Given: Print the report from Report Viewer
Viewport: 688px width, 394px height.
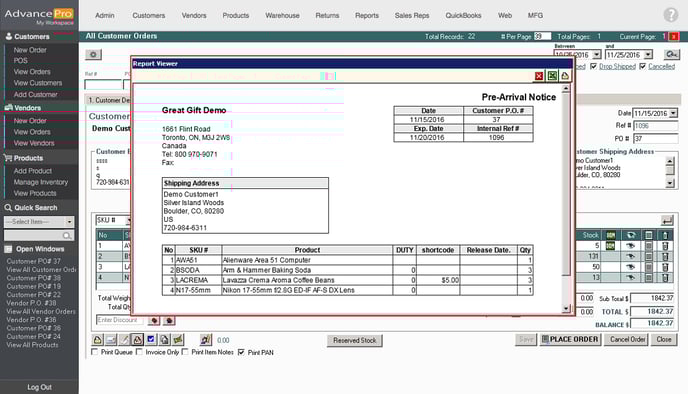Looking at the screenshot, I should (565, 76).
